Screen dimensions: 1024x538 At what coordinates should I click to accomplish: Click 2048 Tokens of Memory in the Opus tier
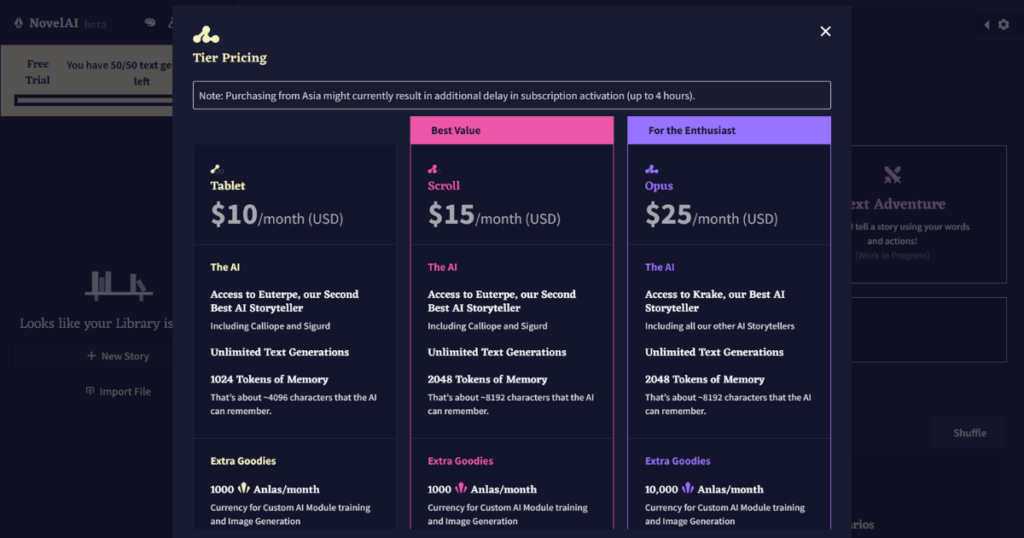(705, 379)
